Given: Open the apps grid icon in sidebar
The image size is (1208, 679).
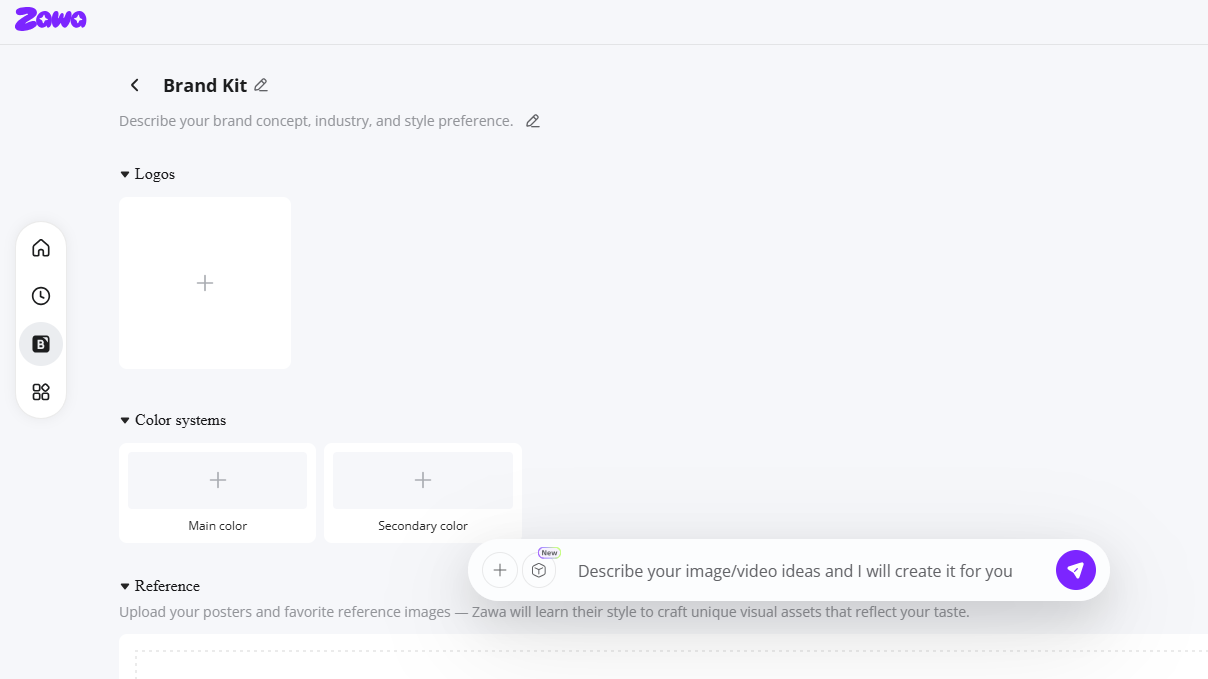Looking at the screenshot, I should [x=41, y=392].
